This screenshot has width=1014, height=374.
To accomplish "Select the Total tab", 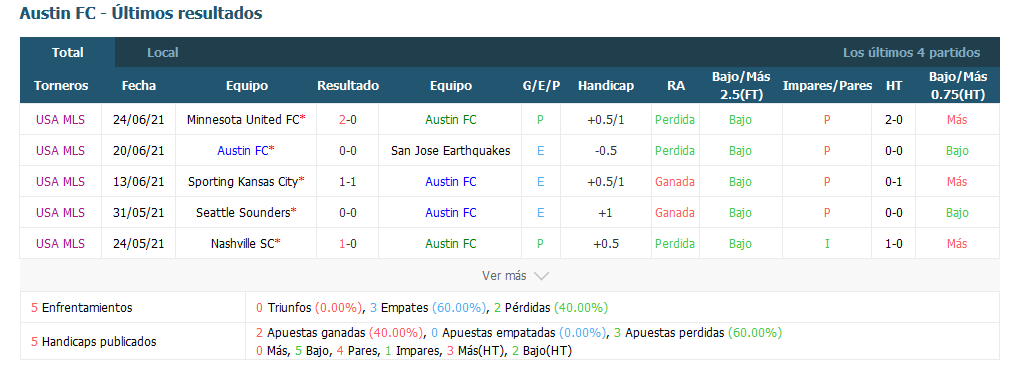I will coord(67,53).
